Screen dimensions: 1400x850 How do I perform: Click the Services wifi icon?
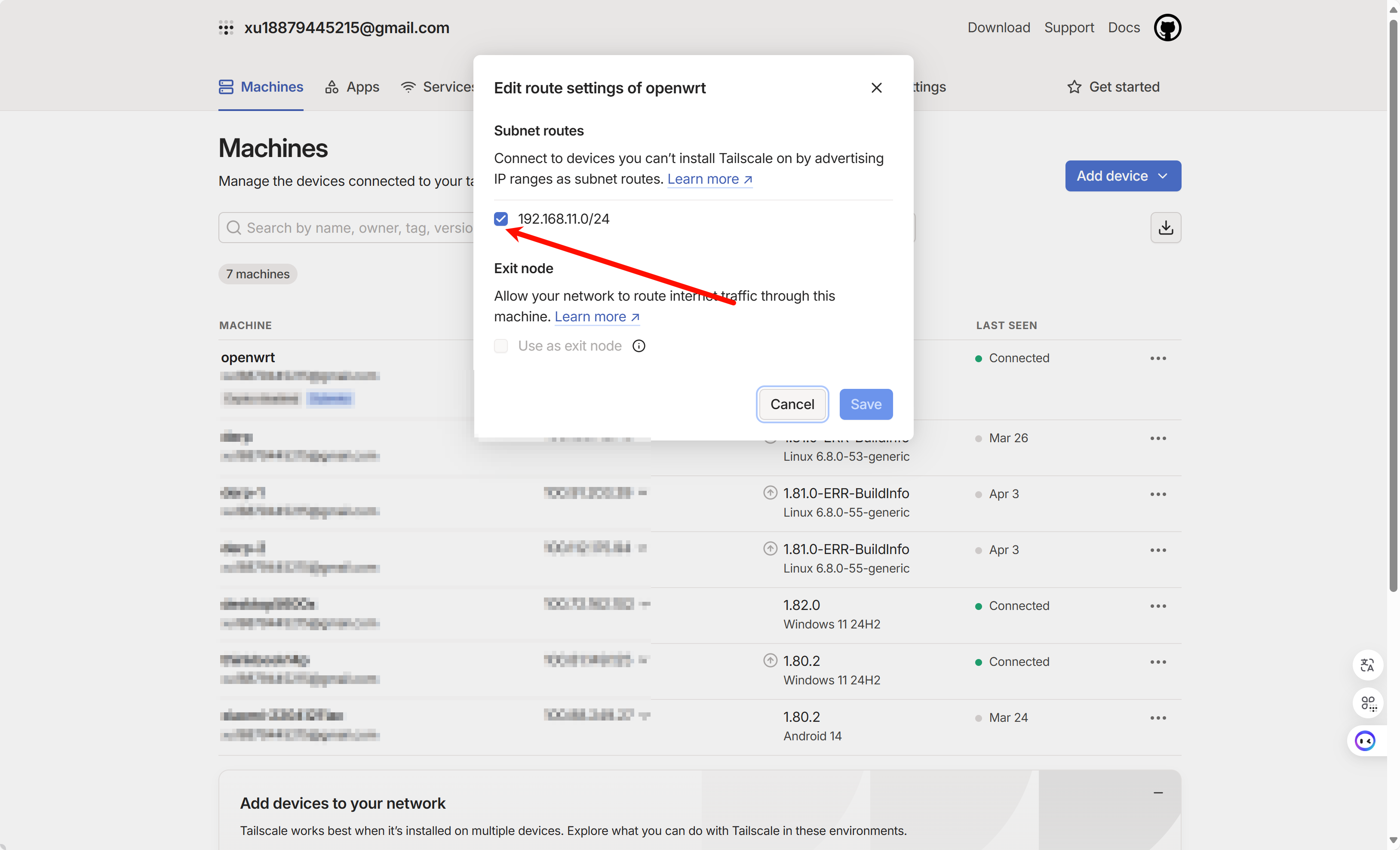coord(408,86)
